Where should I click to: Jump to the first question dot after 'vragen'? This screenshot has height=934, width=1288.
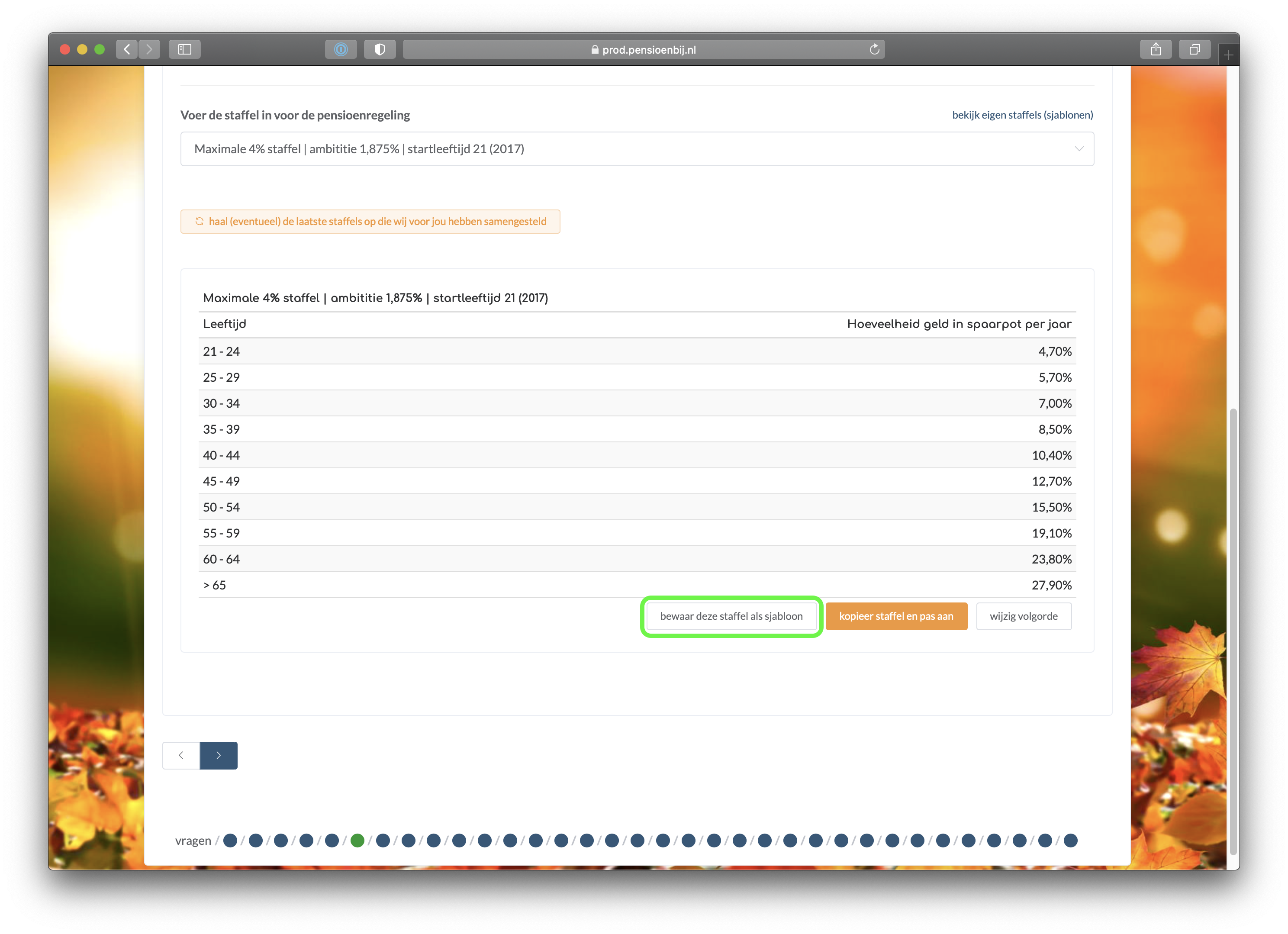tap(230, 841)
